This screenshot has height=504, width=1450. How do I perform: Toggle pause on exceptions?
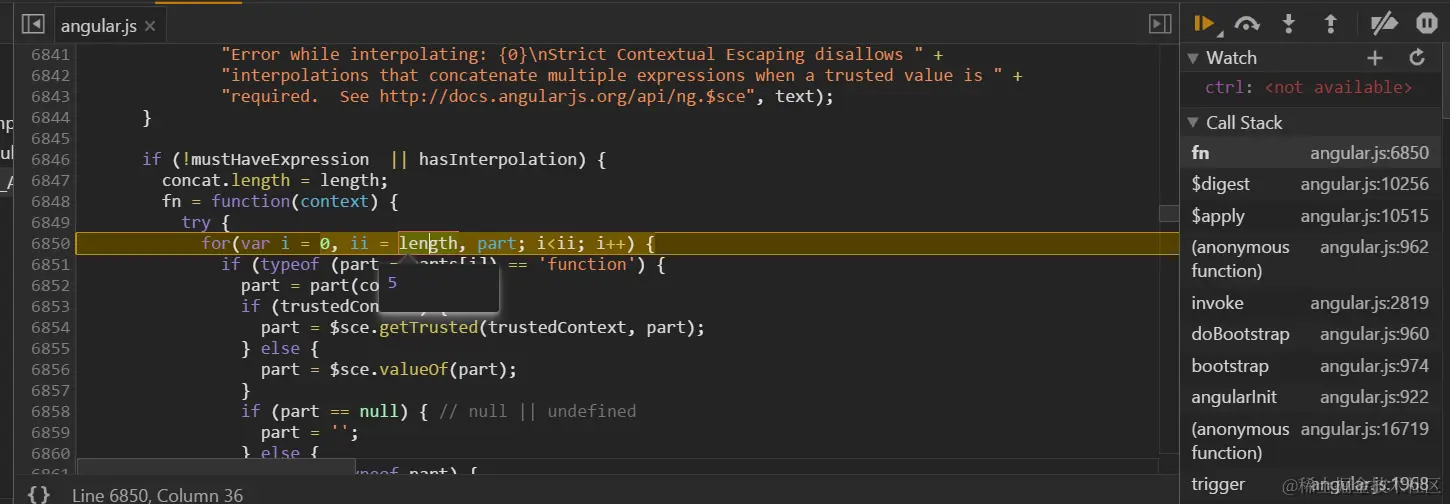pyautogui.click(x=1426, y=24)
